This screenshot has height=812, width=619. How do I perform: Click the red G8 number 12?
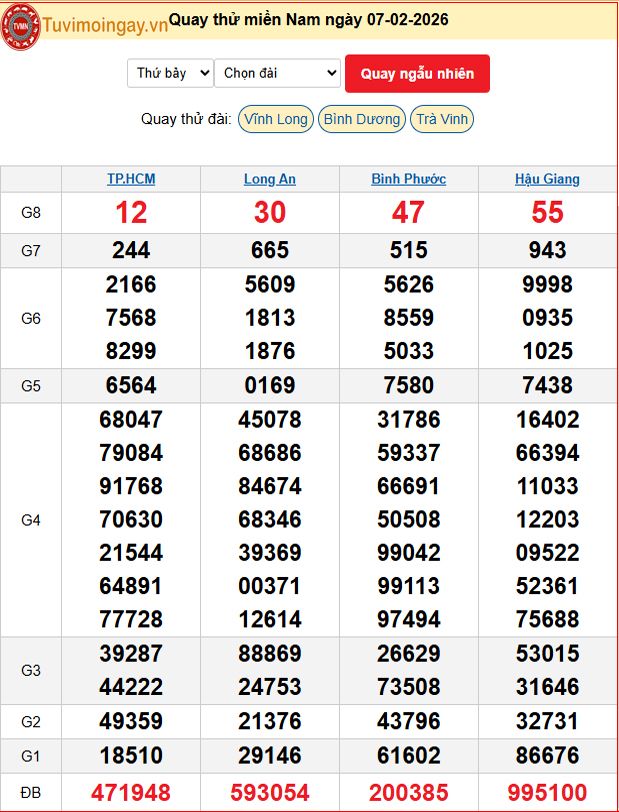(x=131, y=212)
